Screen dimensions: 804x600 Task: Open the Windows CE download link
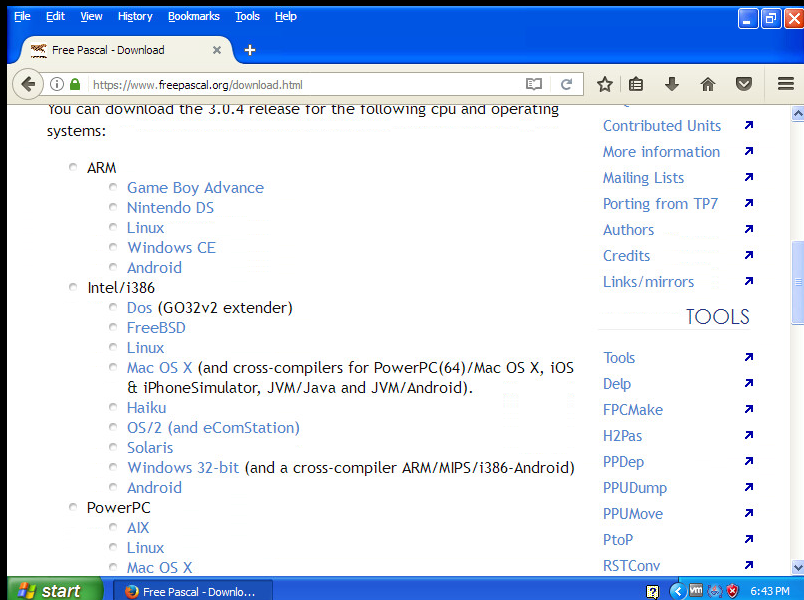(171, 248)
